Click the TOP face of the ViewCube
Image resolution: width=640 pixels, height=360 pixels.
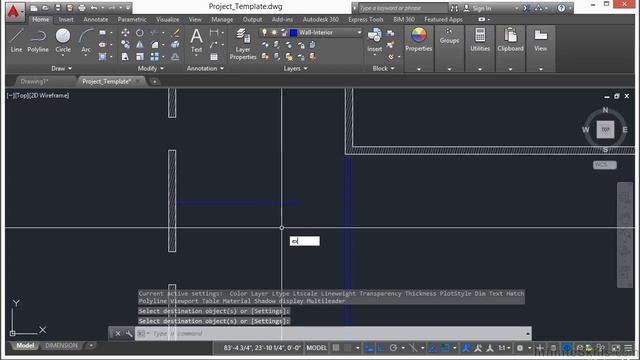tap(605, 129)
